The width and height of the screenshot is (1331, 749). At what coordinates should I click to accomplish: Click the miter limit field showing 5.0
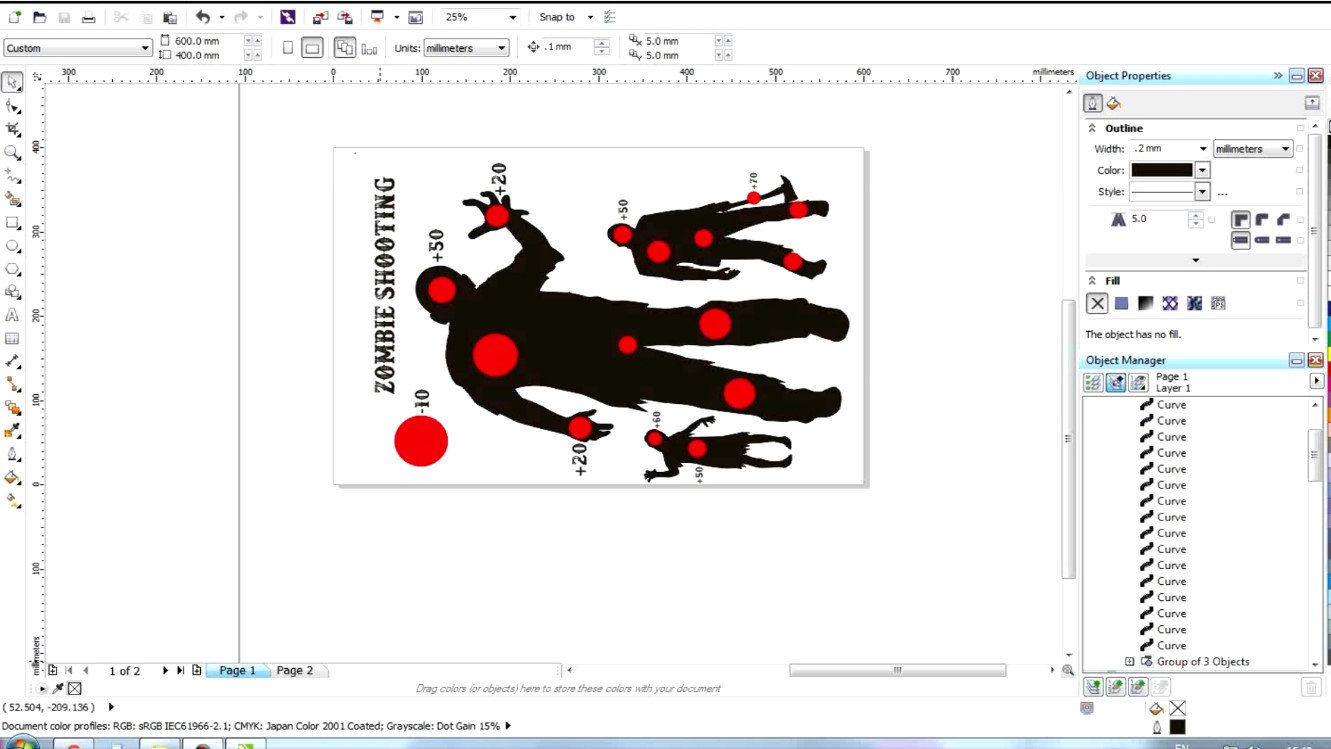[1158, 219]
